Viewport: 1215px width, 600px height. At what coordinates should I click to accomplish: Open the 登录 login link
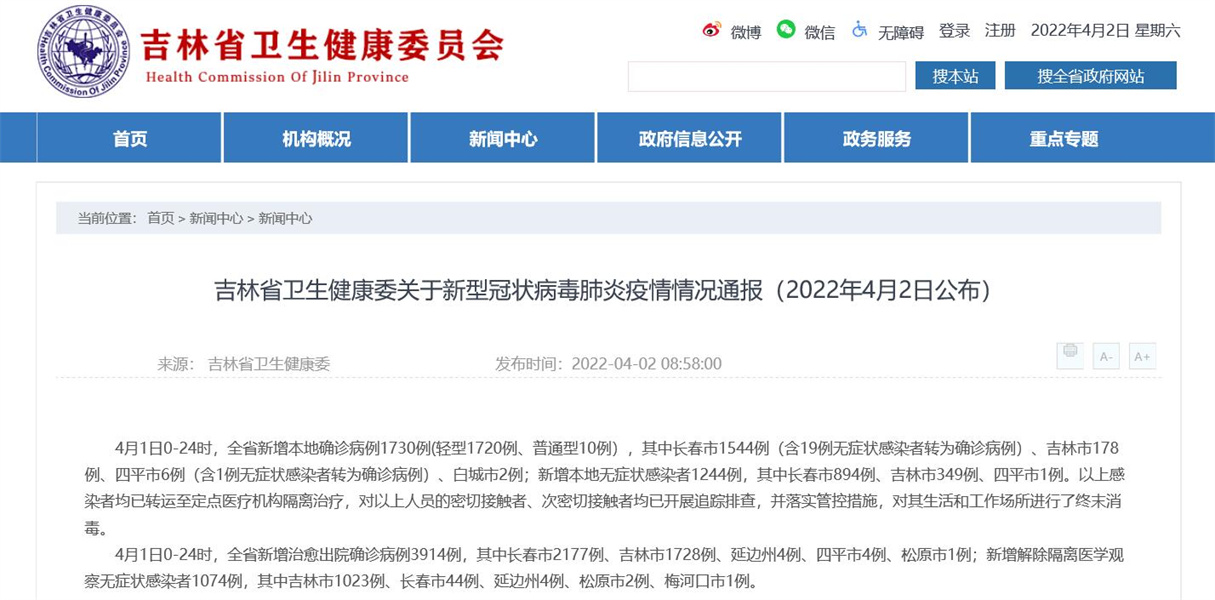tap(954, 31)
